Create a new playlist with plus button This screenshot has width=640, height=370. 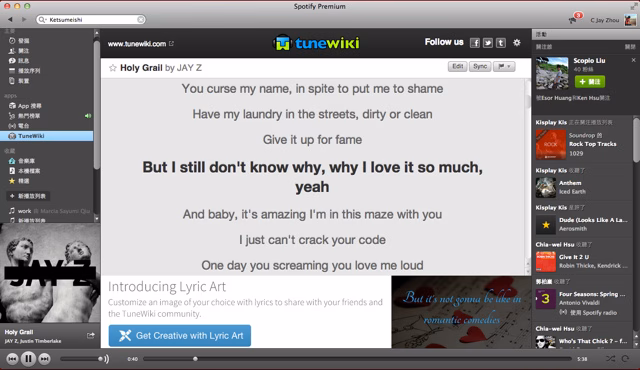point(28,196)
